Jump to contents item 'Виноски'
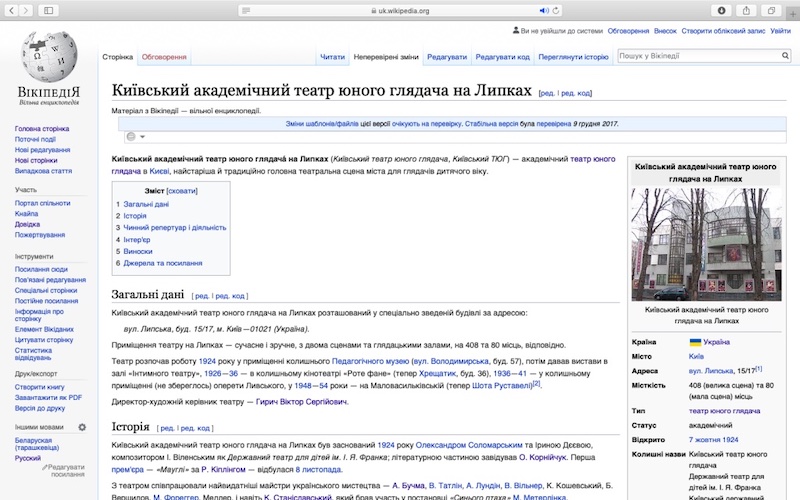The height and width of the screenshot is (500, 800). [x=138, y=251]
